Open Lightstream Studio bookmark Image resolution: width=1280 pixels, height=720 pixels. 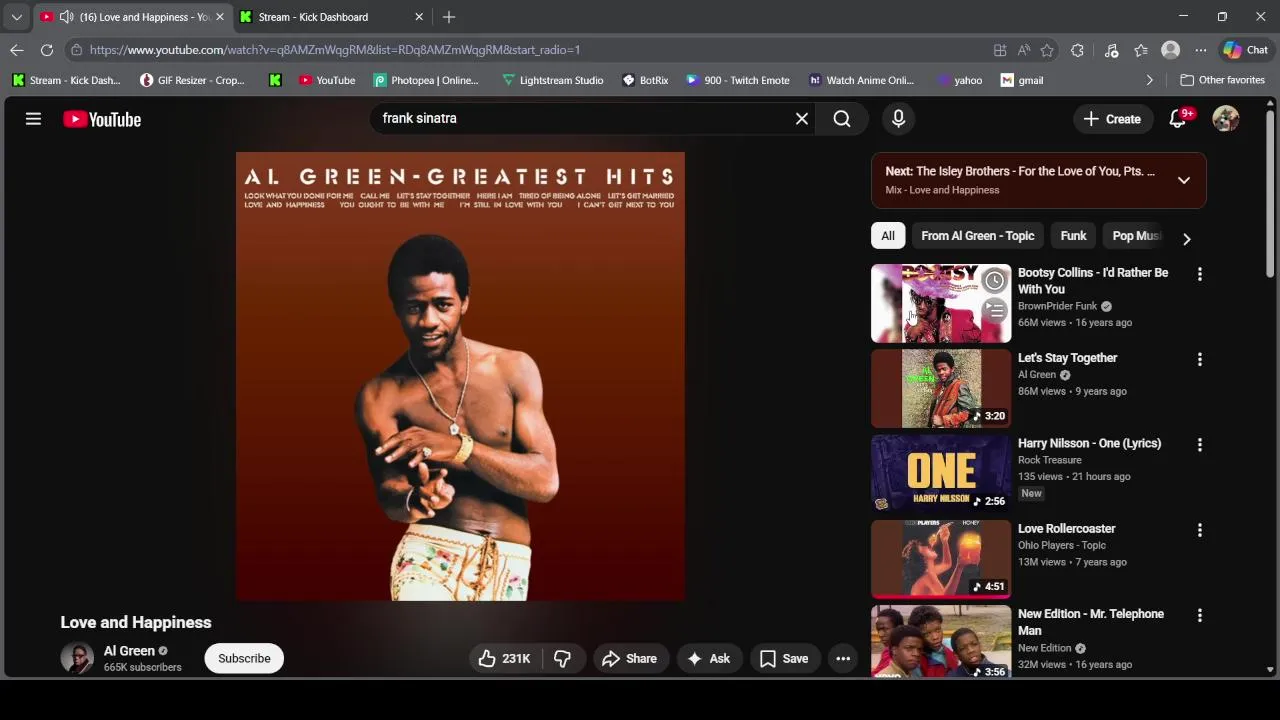(x=552, y=80)
